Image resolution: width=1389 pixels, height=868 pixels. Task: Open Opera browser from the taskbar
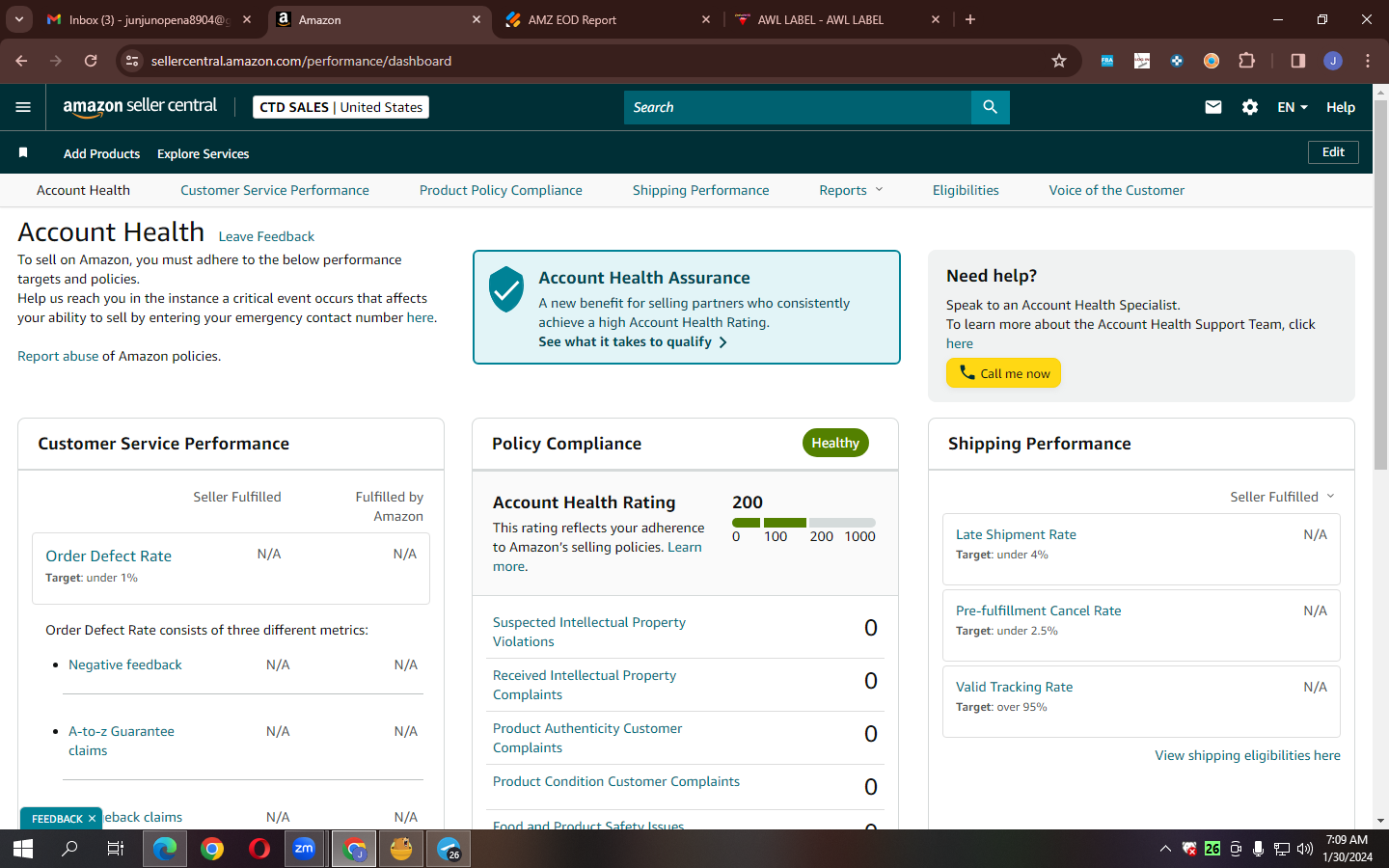259,849
